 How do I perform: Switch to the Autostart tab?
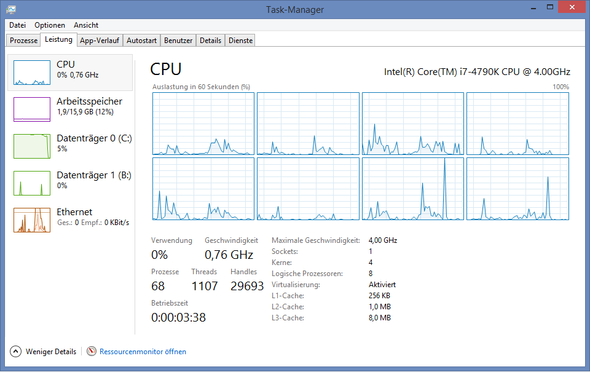141,40
